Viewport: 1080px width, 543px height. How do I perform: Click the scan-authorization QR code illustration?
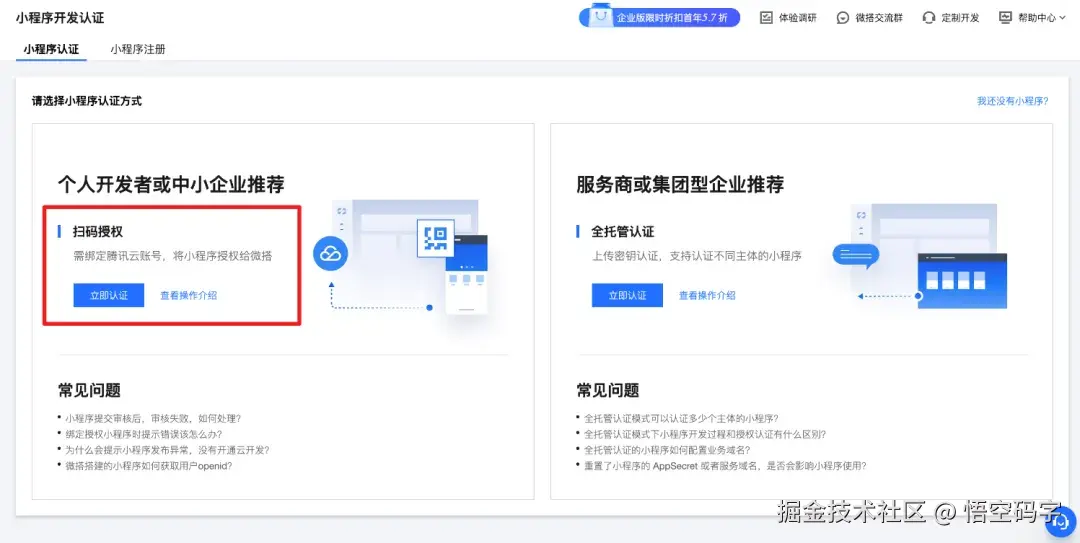(435, 238)
